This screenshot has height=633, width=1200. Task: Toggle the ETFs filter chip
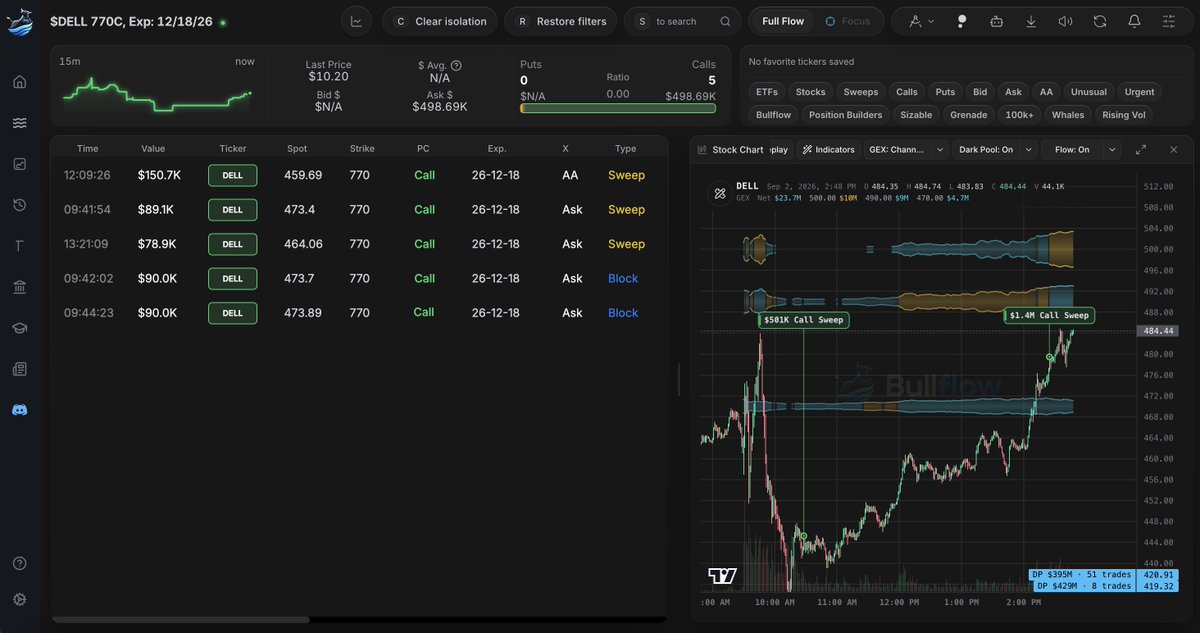click(767, 92)
